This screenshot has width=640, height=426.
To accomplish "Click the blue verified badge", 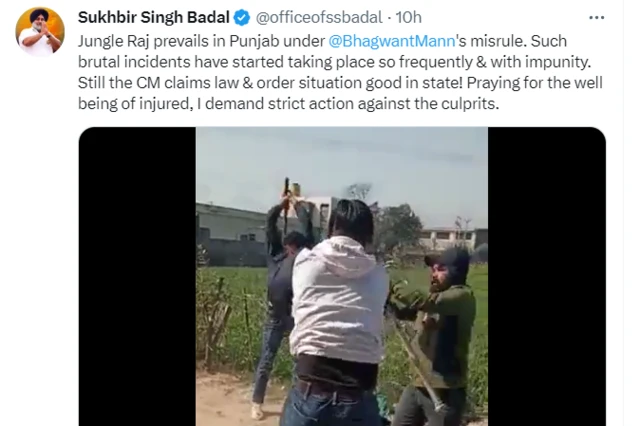I will pyautogui.click(x=242, y=18).
